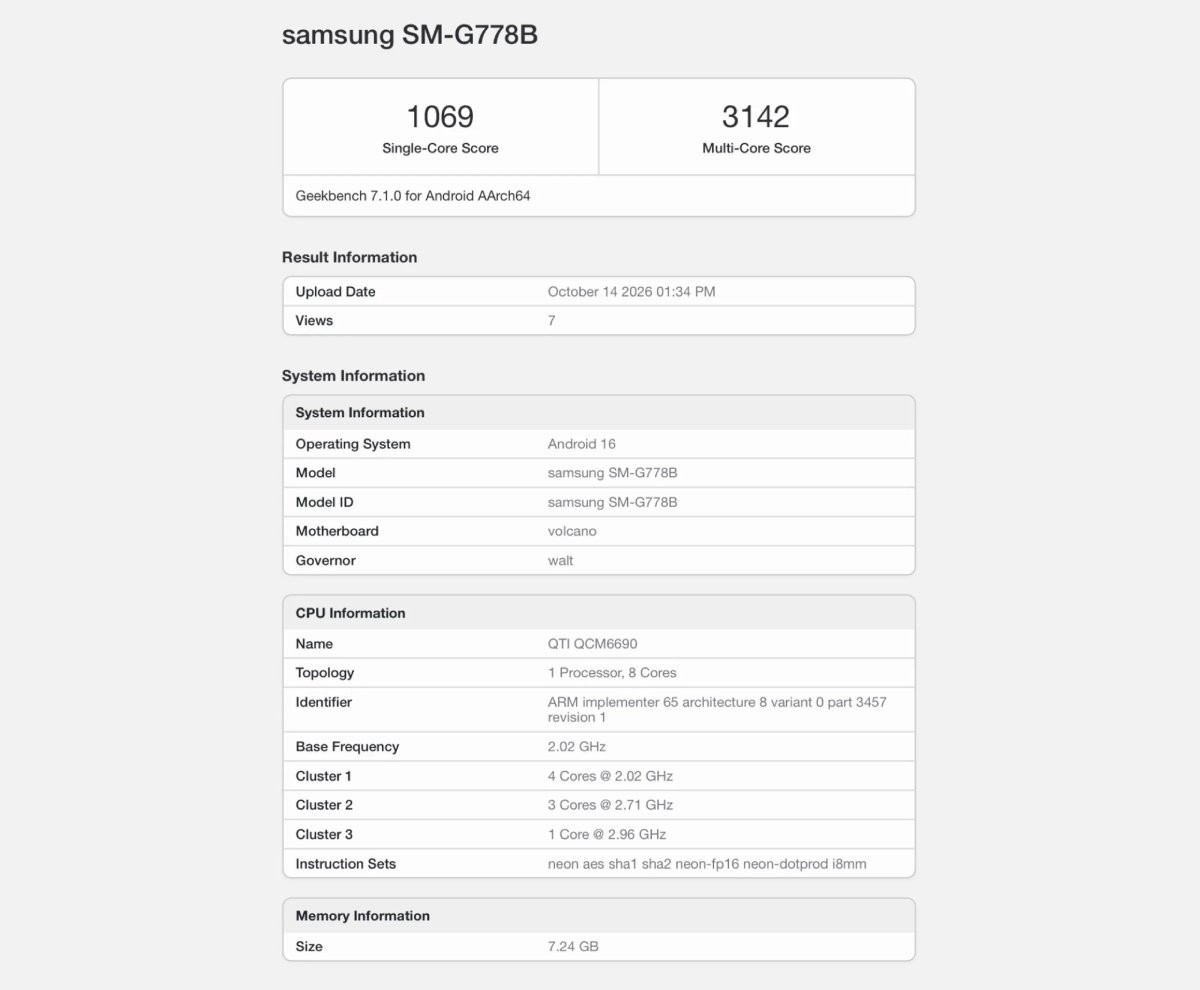Select the memory size value 7.24 GB

point(573,946)
